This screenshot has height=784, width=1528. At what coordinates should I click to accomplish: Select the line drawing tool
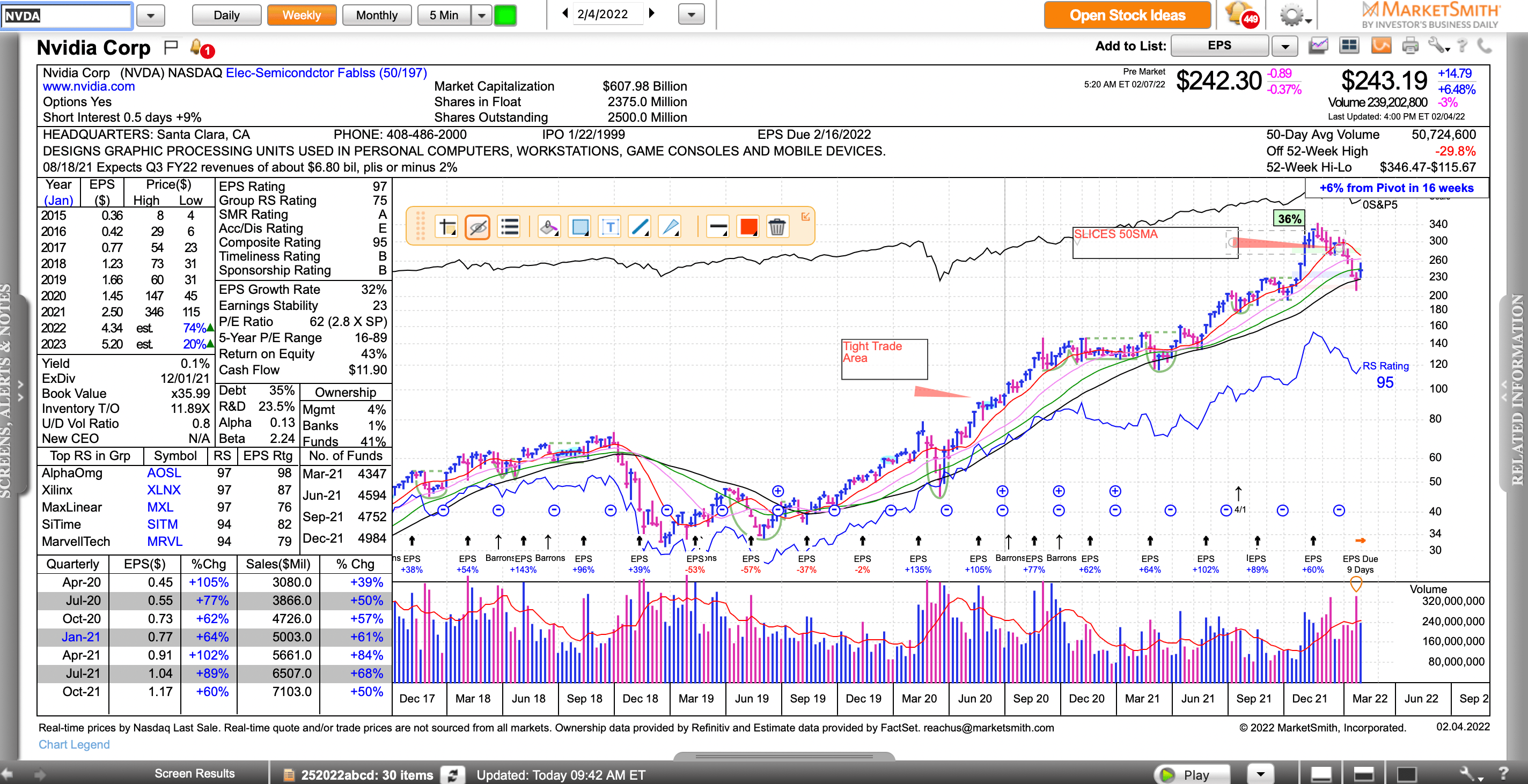(x=640, y=226)
